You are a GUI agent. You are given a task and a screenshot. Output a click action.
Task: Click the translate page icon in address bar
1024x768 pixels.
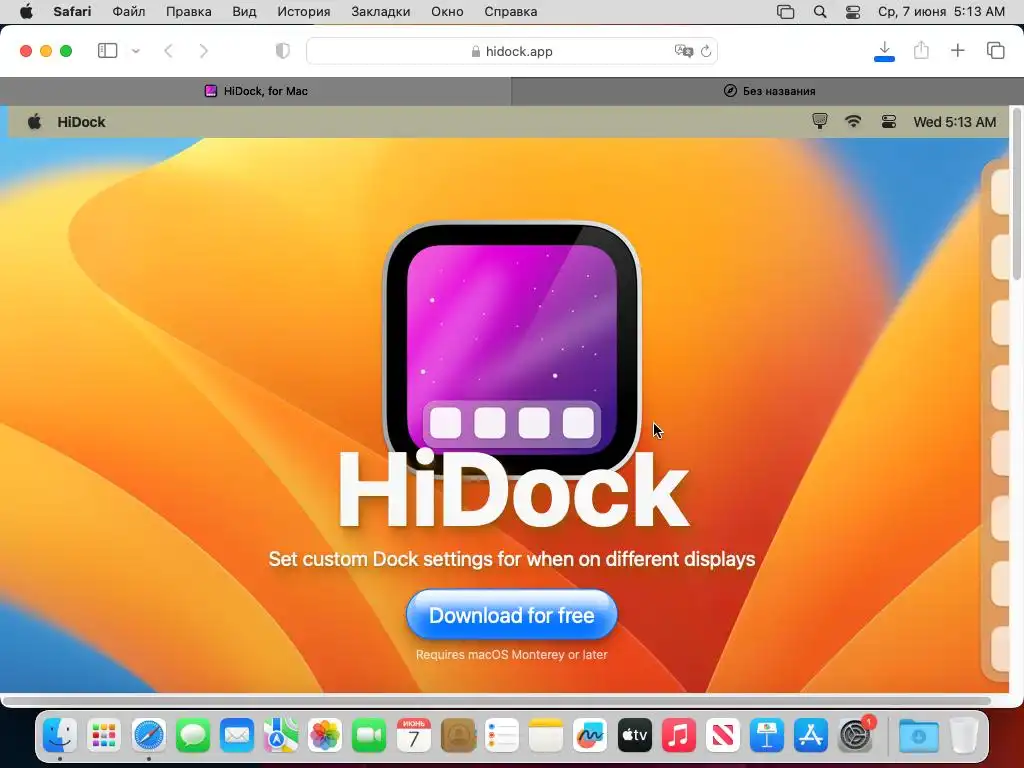tap(683, 51)
